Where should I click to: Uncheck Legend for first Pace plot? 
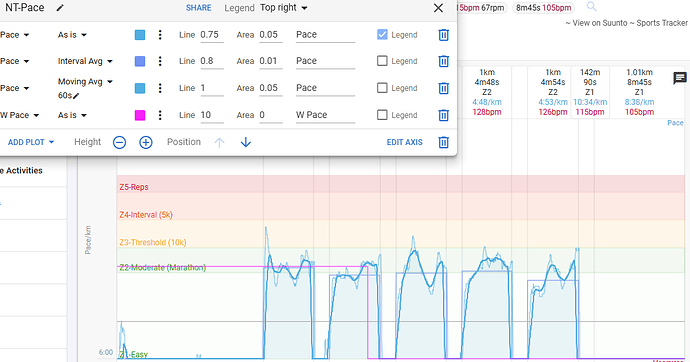pos(382,35)
